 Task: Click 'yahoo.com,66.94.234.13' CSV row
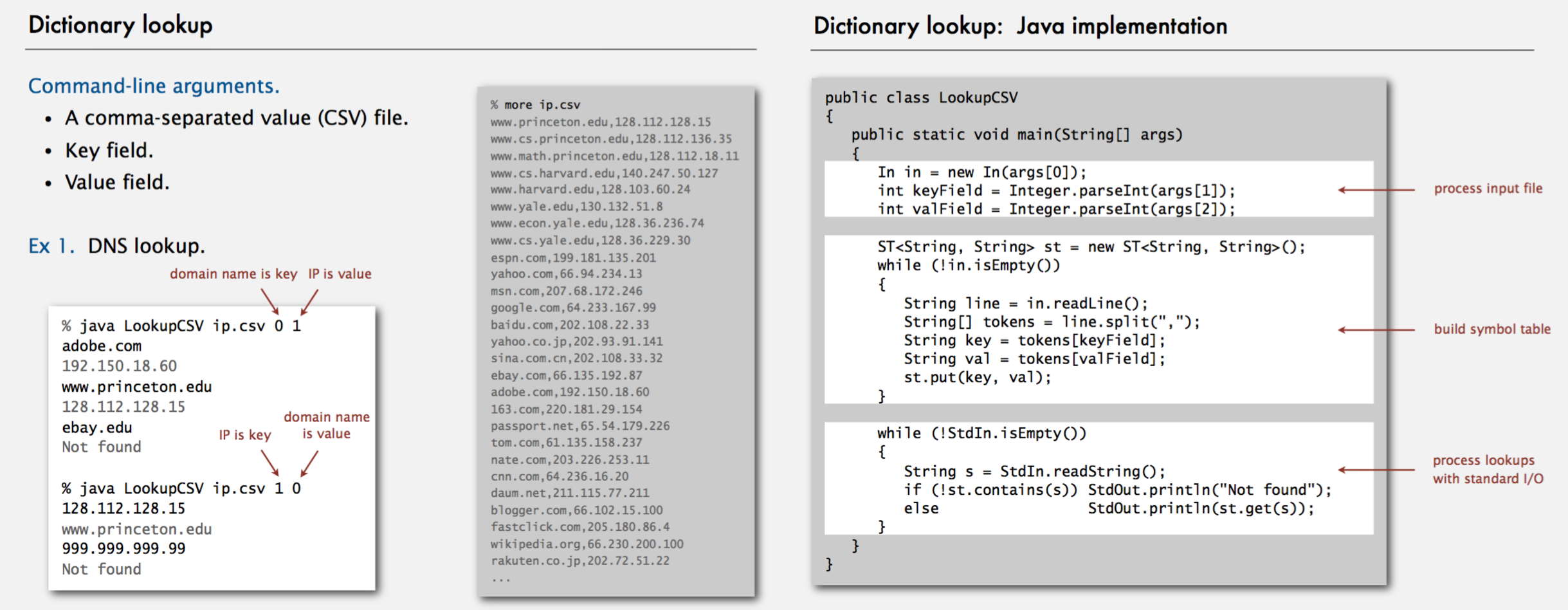[566, 274]
